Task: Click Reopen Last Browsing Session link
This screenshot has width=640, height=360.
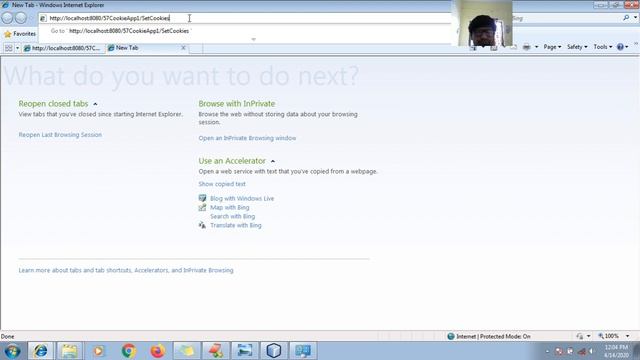Action: click(x=60, y=135)
